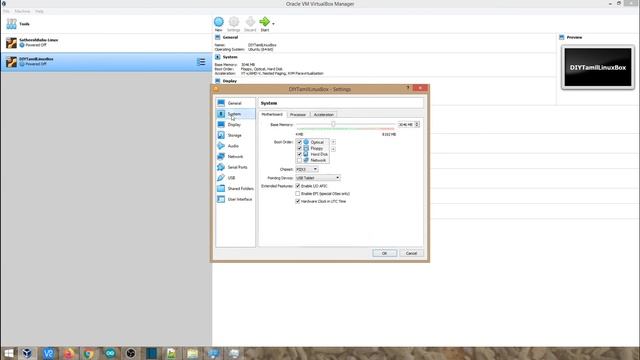This screenshot has height=360, width=640.
Task: Open the Tools item in VM list
Action: click(106, 24)
